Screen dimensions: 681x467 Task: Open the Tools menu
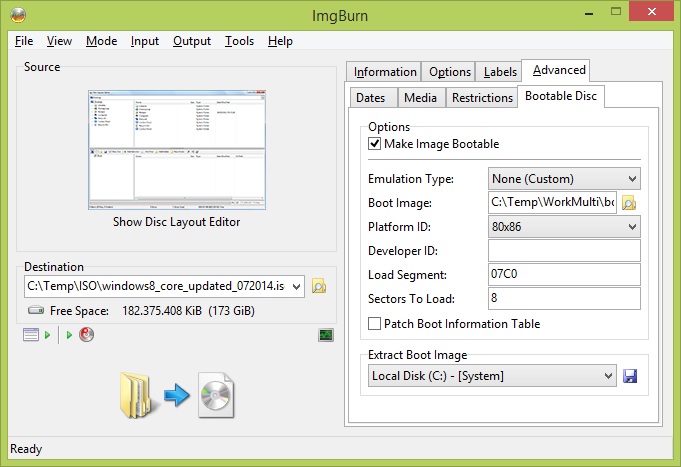(239, 41)
